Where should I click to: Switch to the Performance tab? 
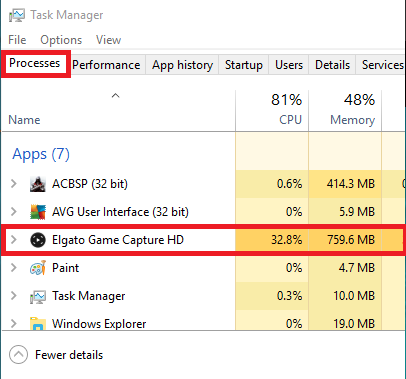(x=106, y=65)
